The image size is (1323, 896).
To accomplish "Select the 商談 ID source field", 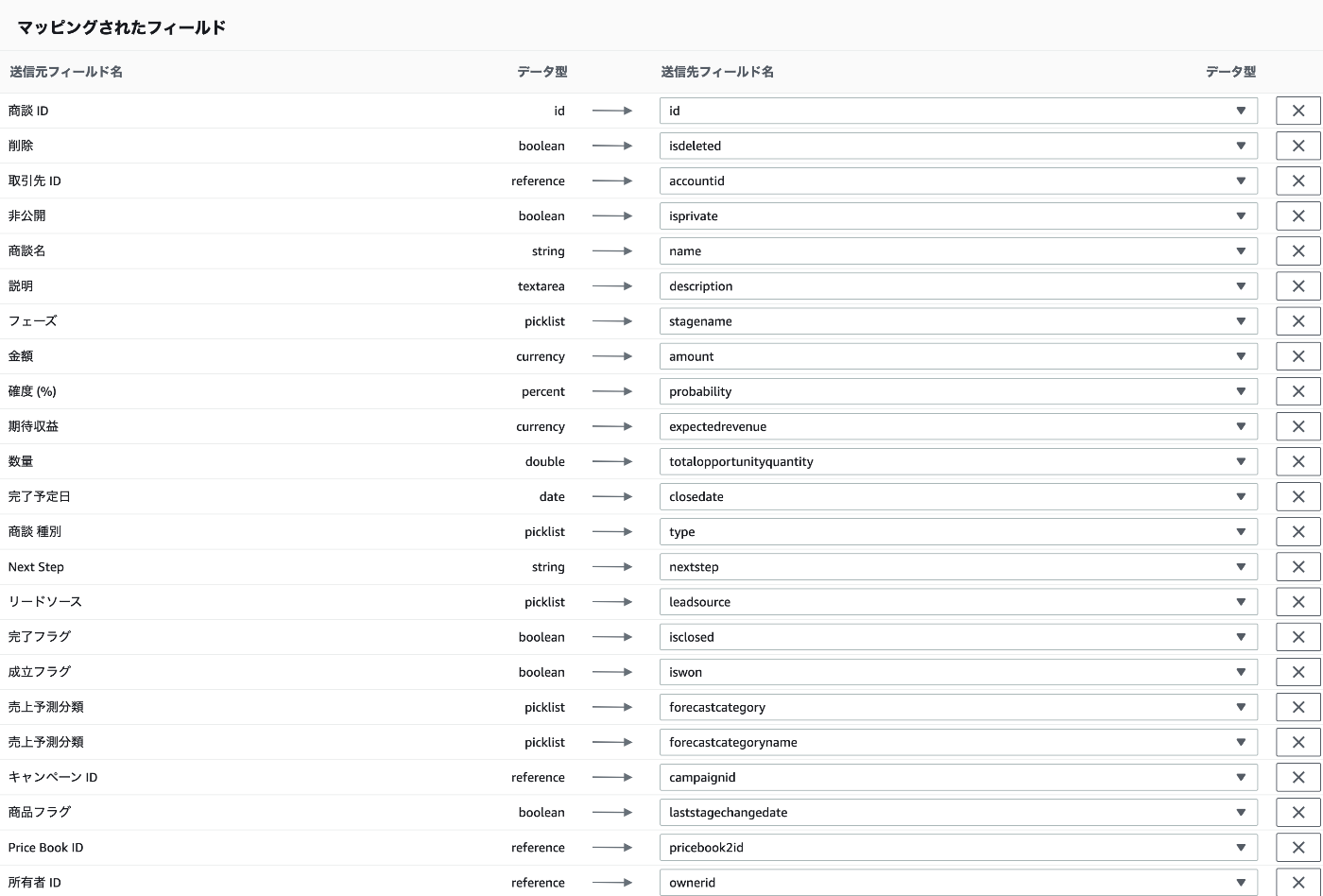I will click(x=28, y=111).
